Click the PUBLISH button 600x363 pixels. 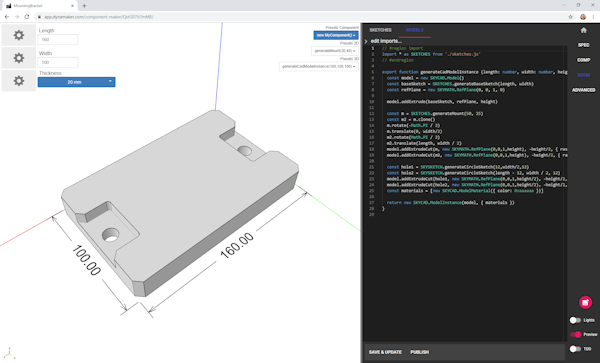coord(420,352)
